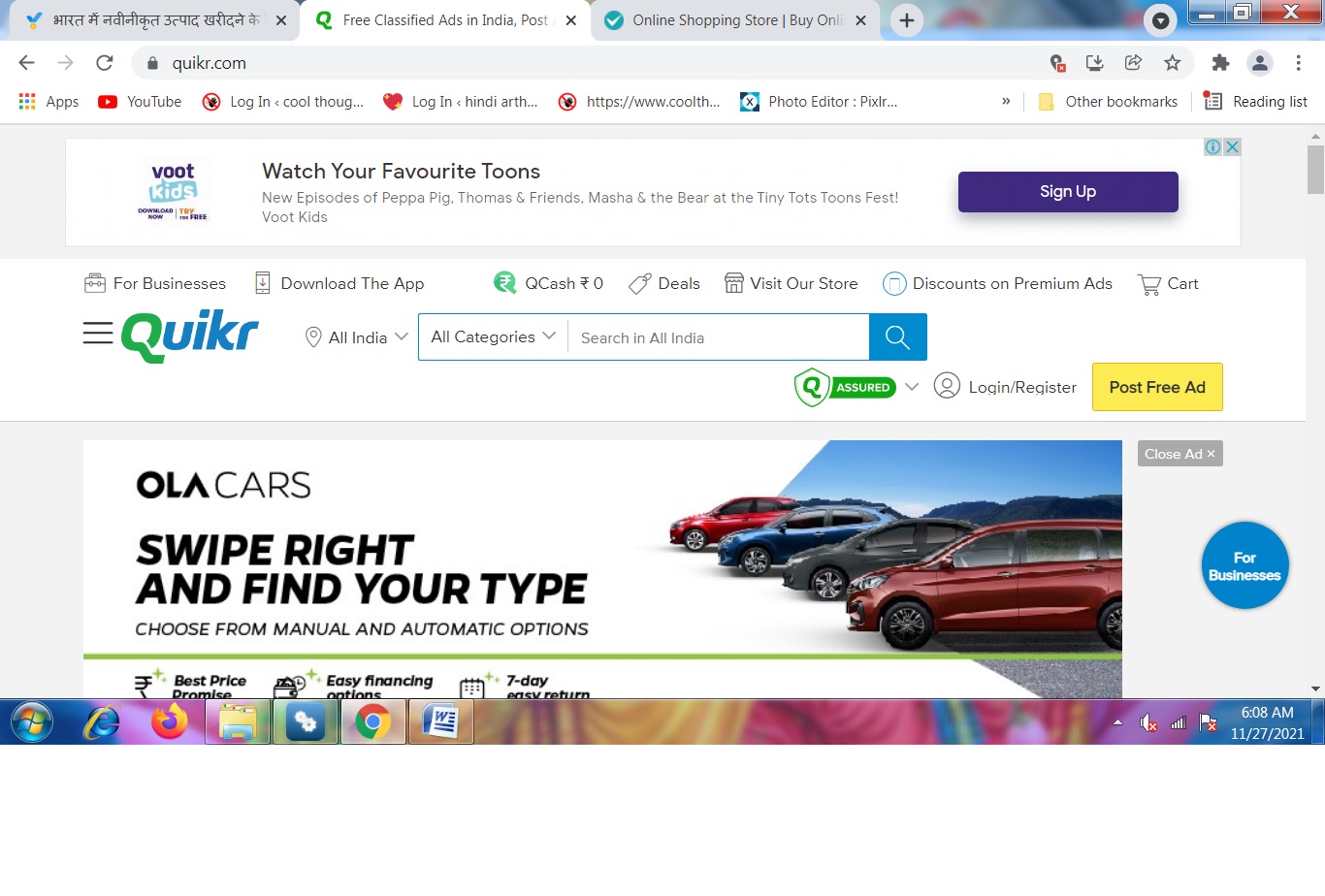The width and height of the screenshot is (1325, 896).
Task: Open the Apps bookmark
Action: pos(49,102)
